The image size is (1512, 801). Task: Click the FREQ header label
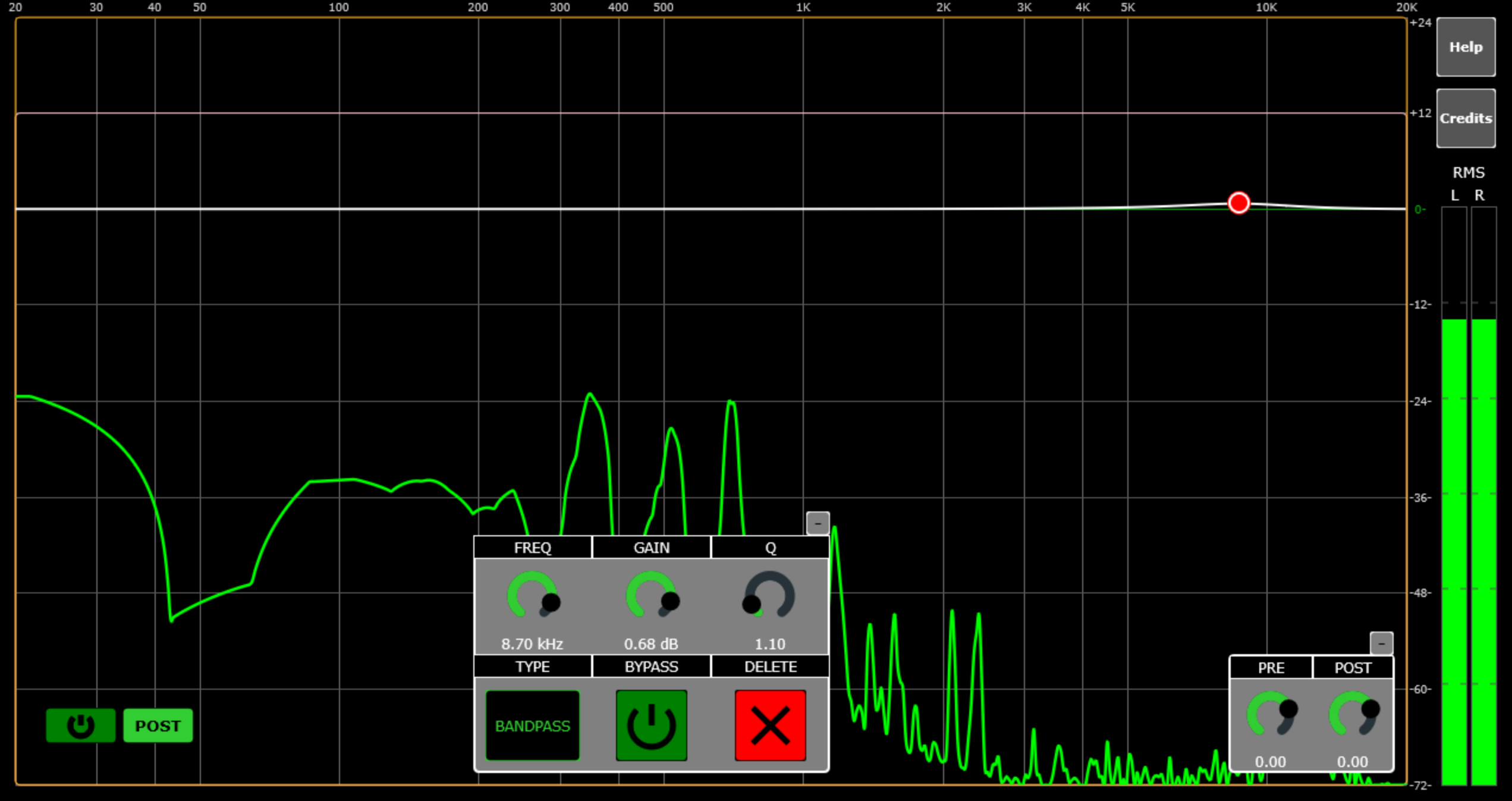pyautogui.click(x=532, y=548)
